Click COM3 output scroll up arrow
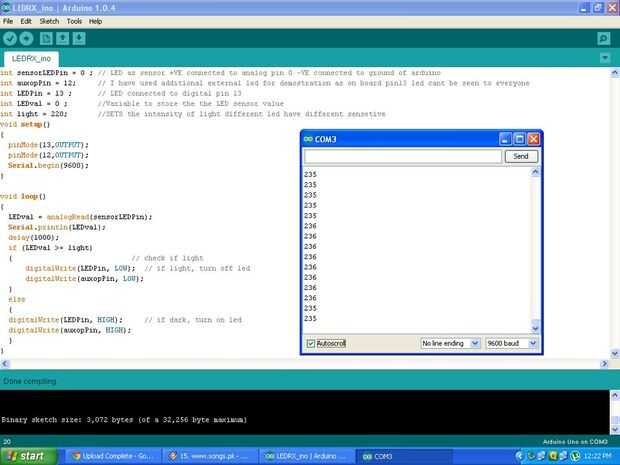Screen dimensions: 620x465 [535, 172]
